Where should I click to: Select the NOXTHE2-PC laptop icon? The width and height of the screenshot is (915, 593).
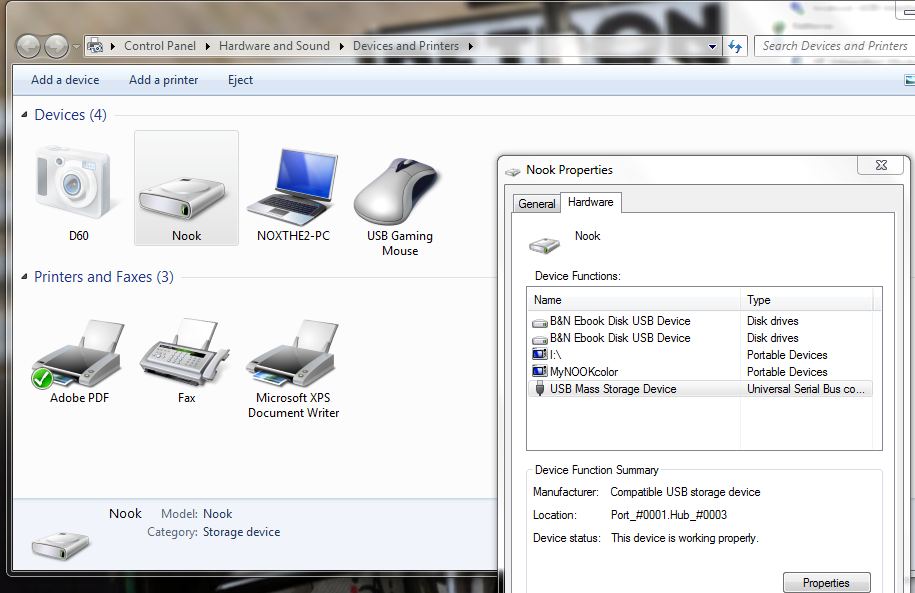pyautogui.click(x=292, y=187)
